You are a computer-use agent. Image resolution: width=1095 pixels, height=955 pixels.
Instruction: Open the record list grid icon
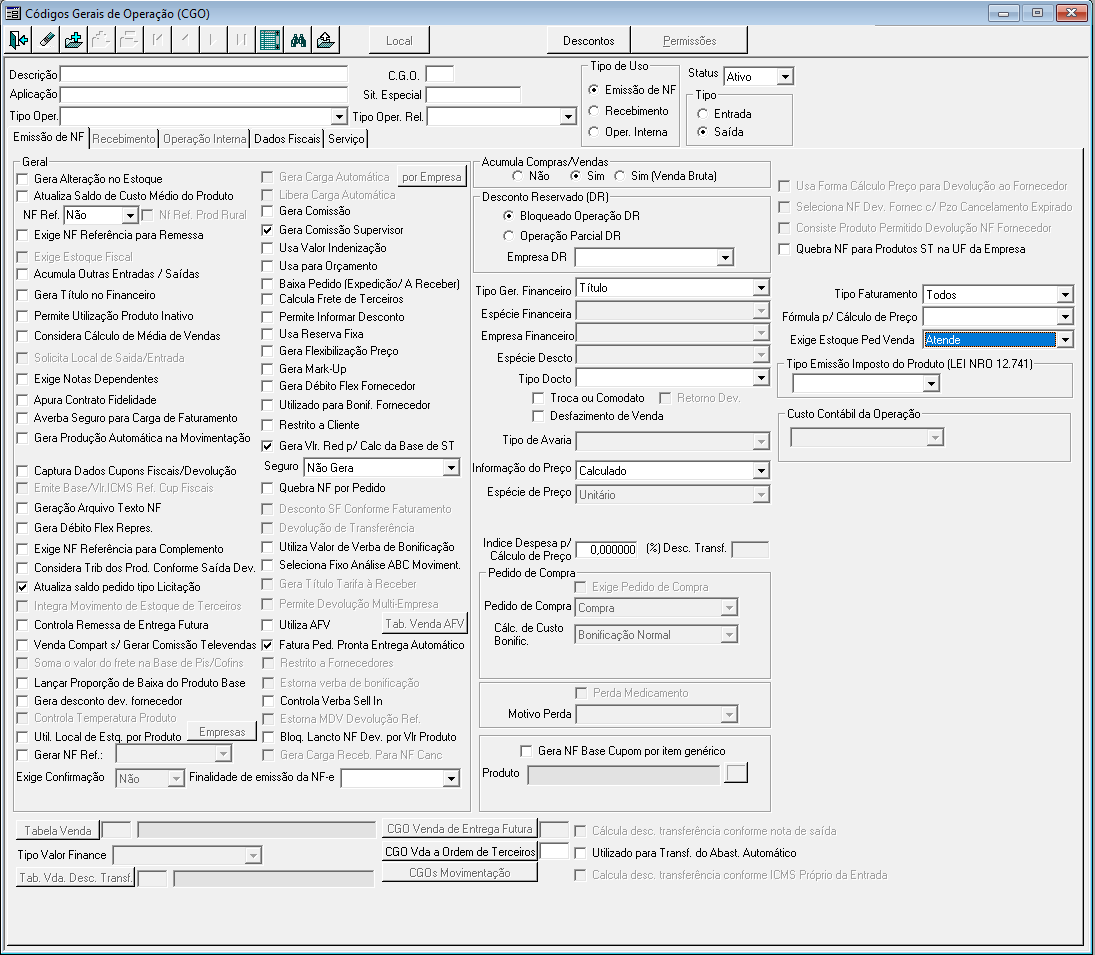pyautogui.click(x=270, y=40)
